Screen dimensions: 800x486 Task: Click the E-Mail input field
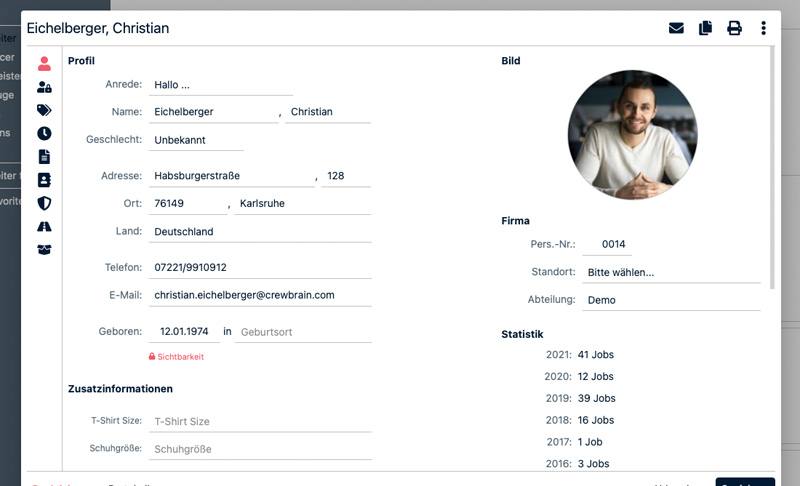(x=260, y=295)
